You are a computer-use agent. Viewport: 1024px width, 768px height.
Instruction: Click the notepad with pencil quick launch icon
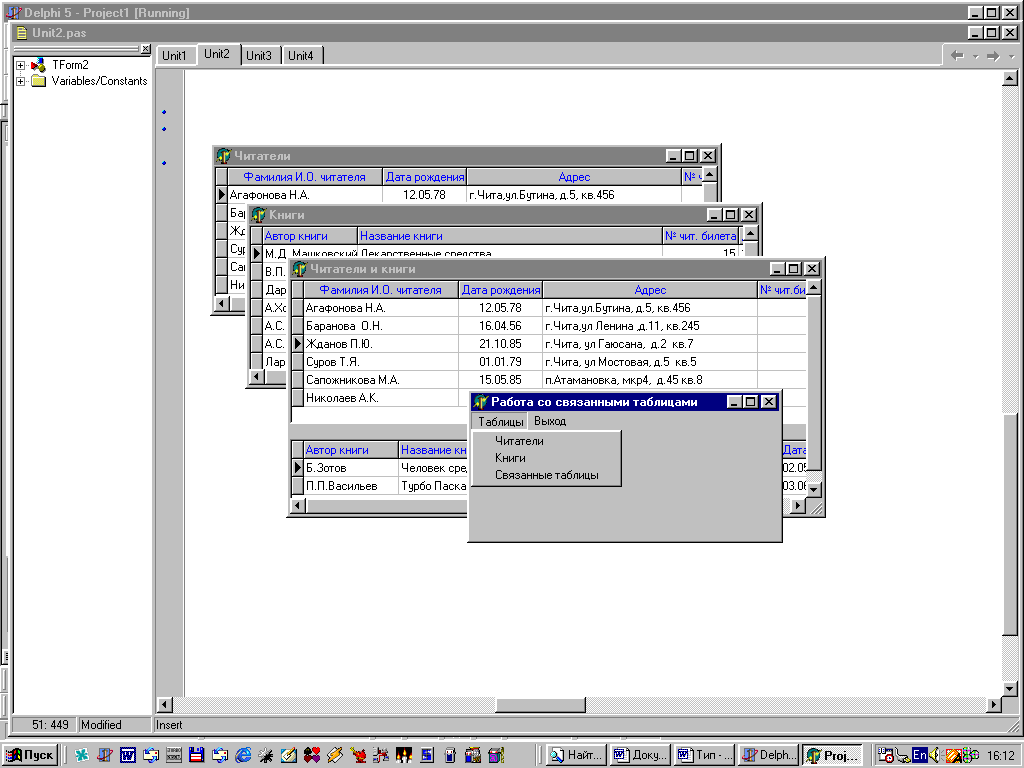289,755
